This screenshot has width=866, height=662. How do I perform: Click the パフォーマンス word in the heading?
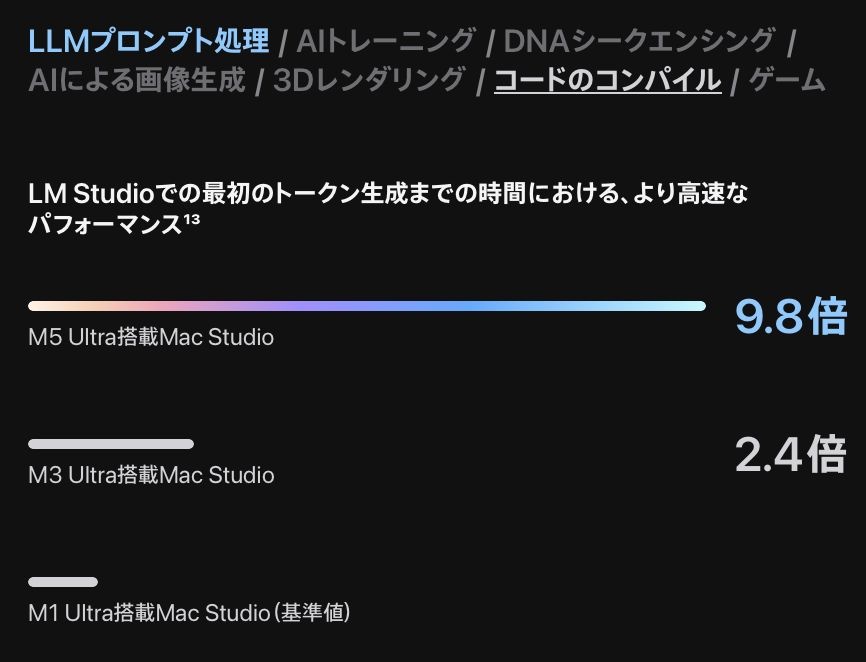(x=105, y=224)
